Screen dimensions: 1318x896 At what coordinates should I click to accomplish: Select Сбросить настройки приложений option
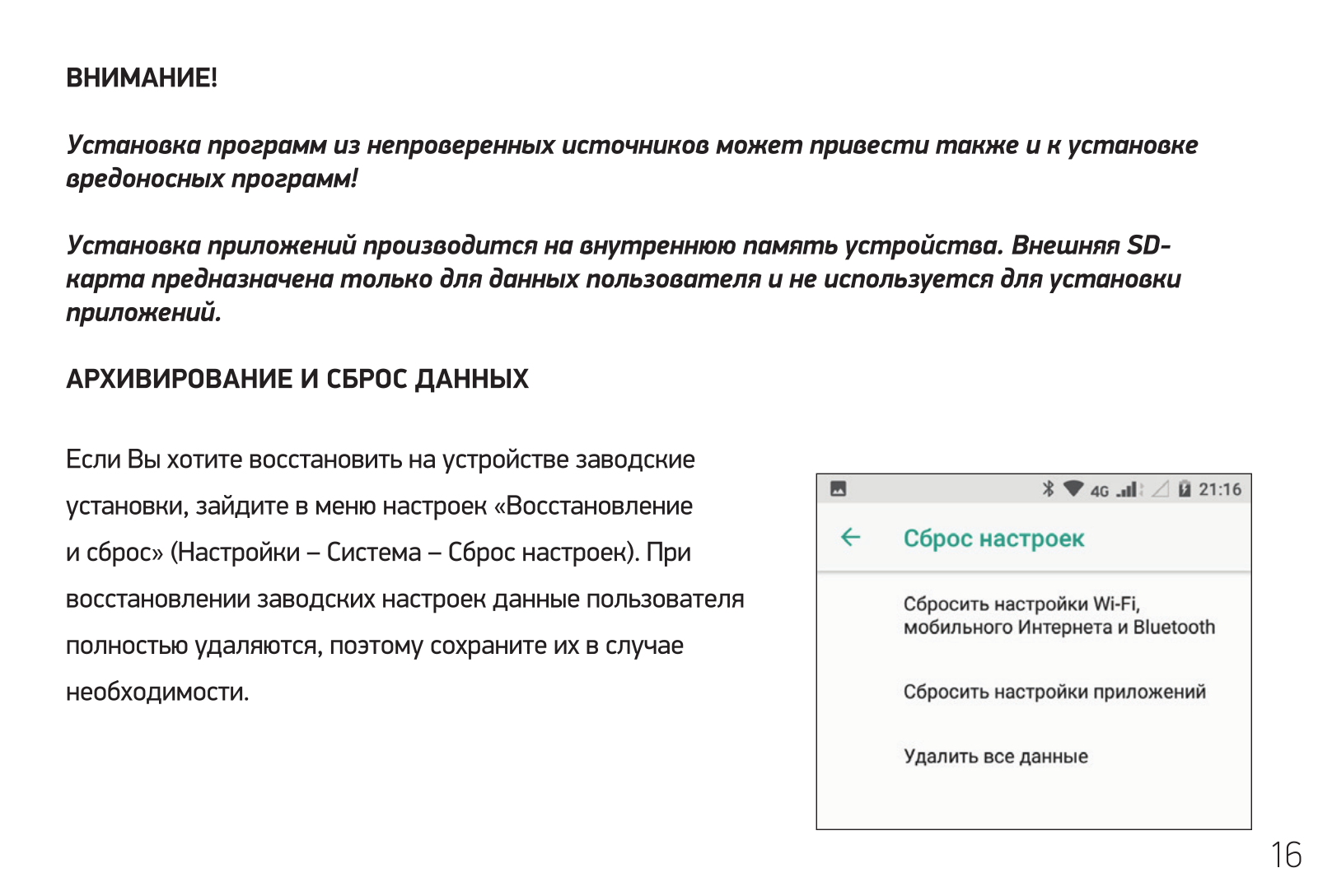tap(1054, 692)
